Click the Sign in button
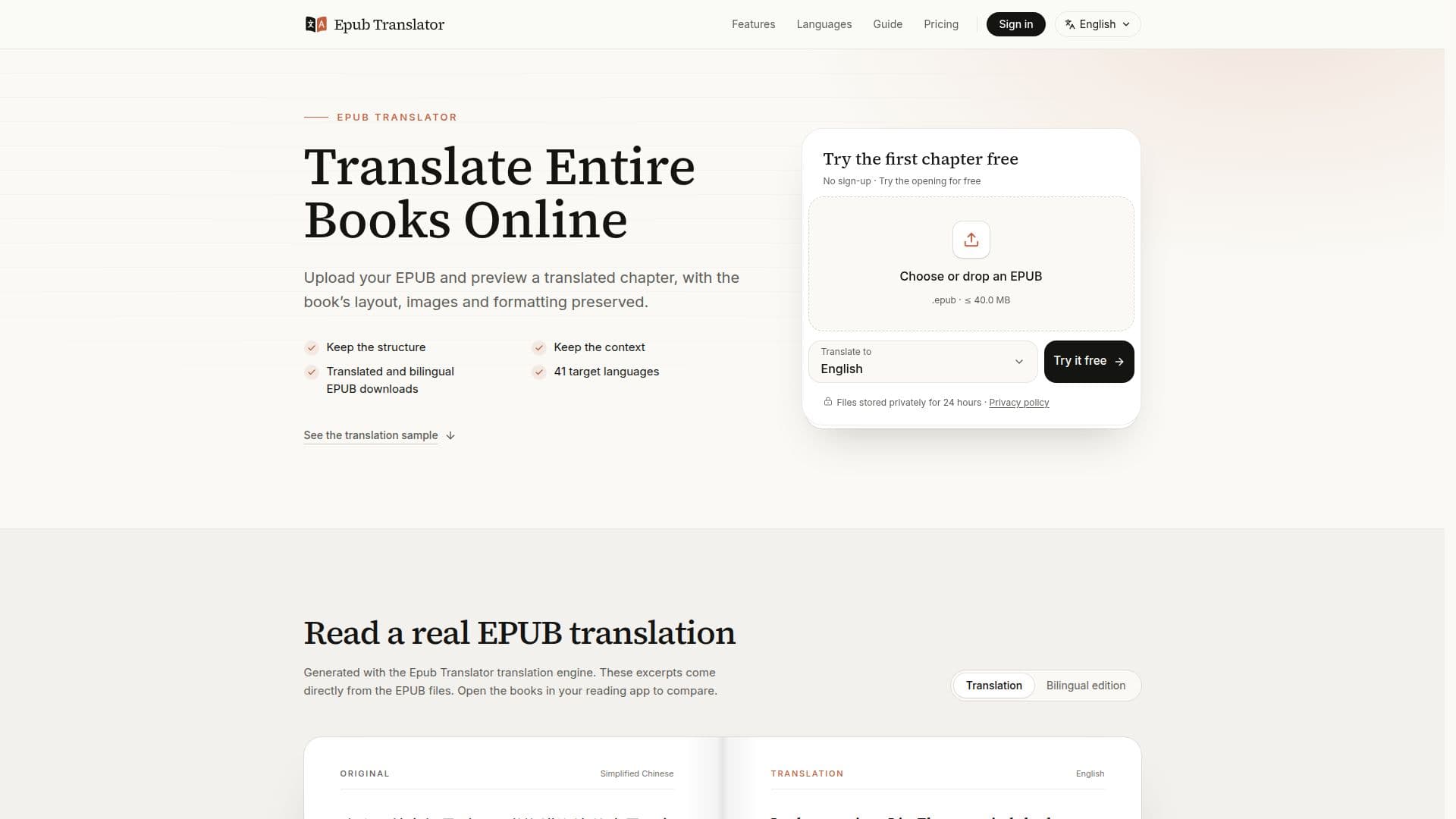The height and width of the screenshot is (819, 1456). pos(1015,24)
